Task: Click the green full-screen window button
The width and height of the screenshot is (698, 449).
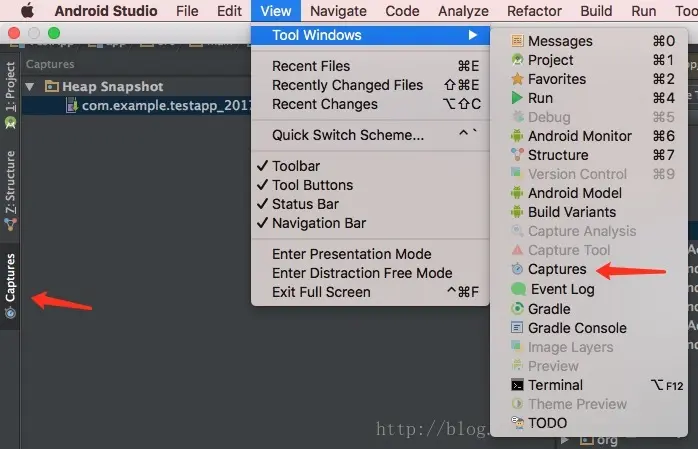Action: pos(54,33)
